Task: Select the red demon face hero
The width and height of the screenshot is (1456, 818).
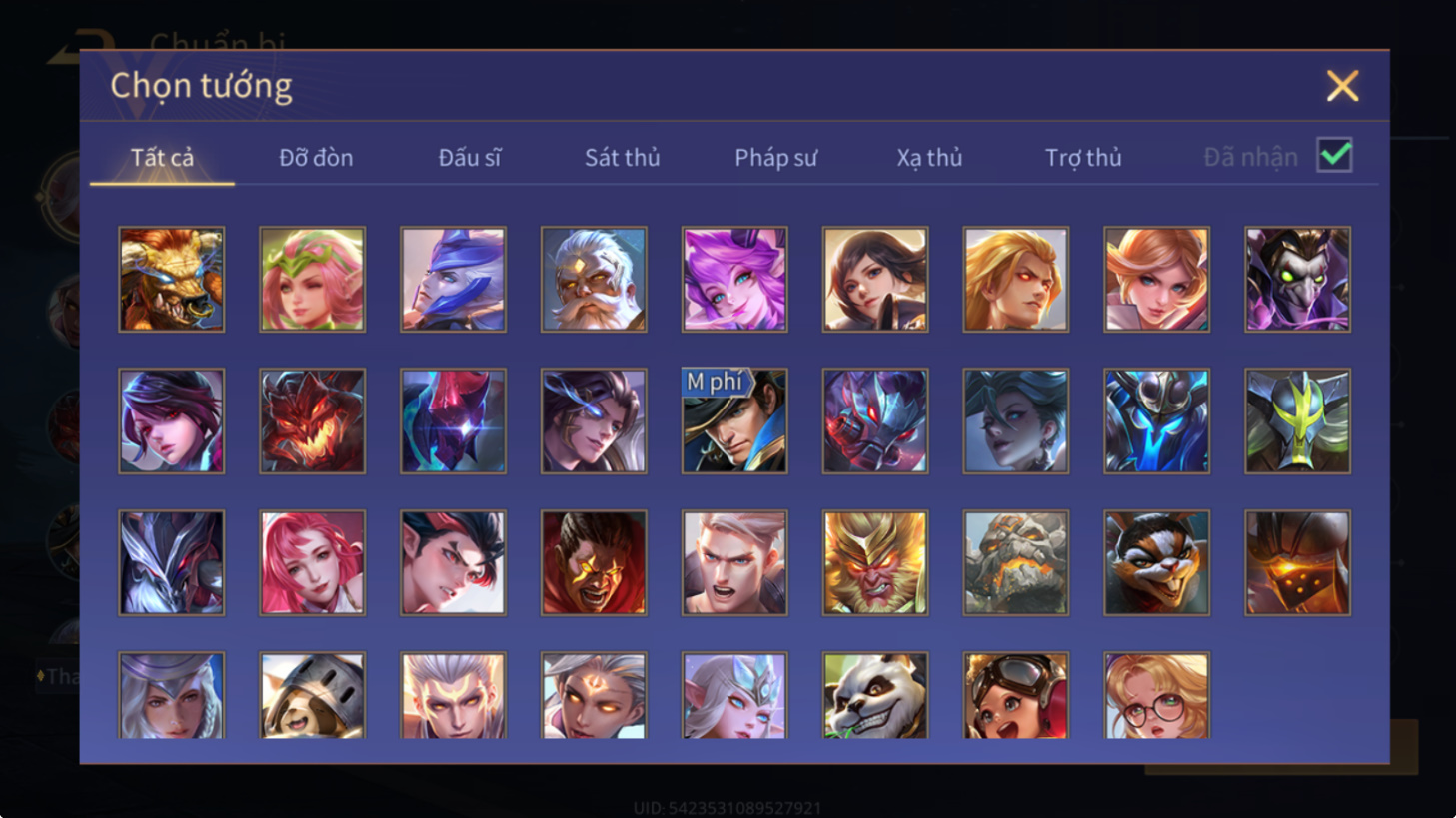Action: [x=313, y=420]
